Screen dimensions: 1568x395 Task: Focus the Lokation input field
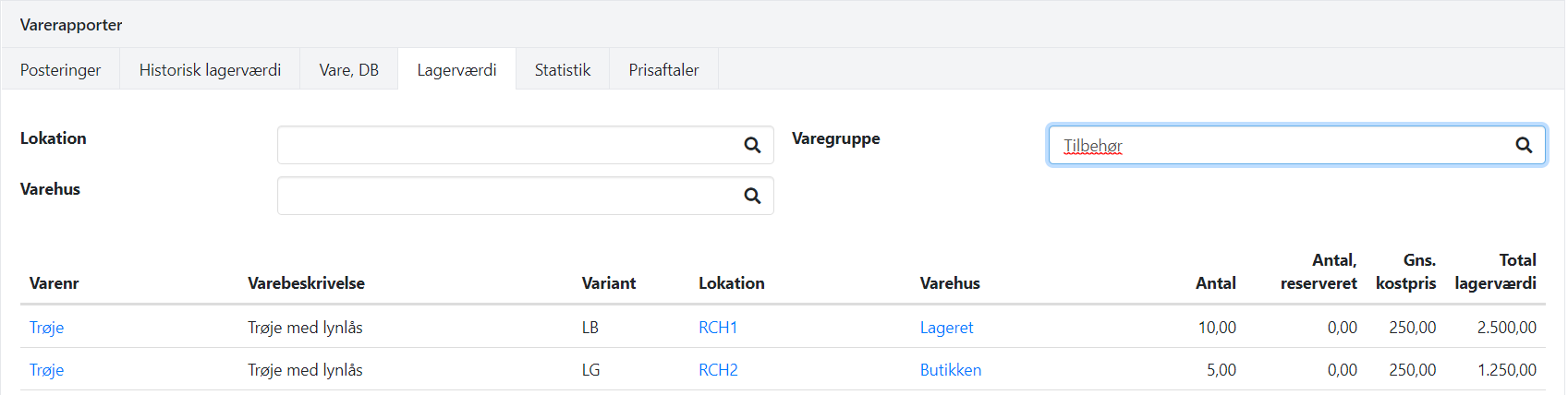click(x=508, y=145)
